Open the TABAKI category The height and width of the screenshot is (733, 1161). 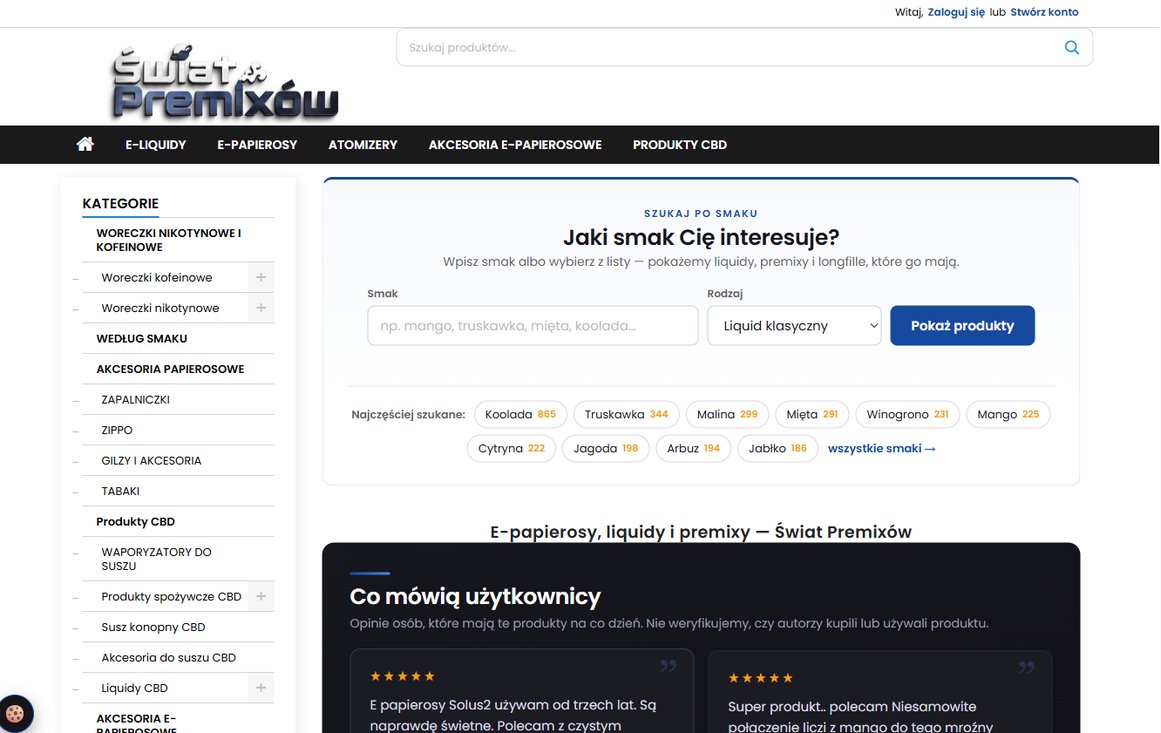121,491
